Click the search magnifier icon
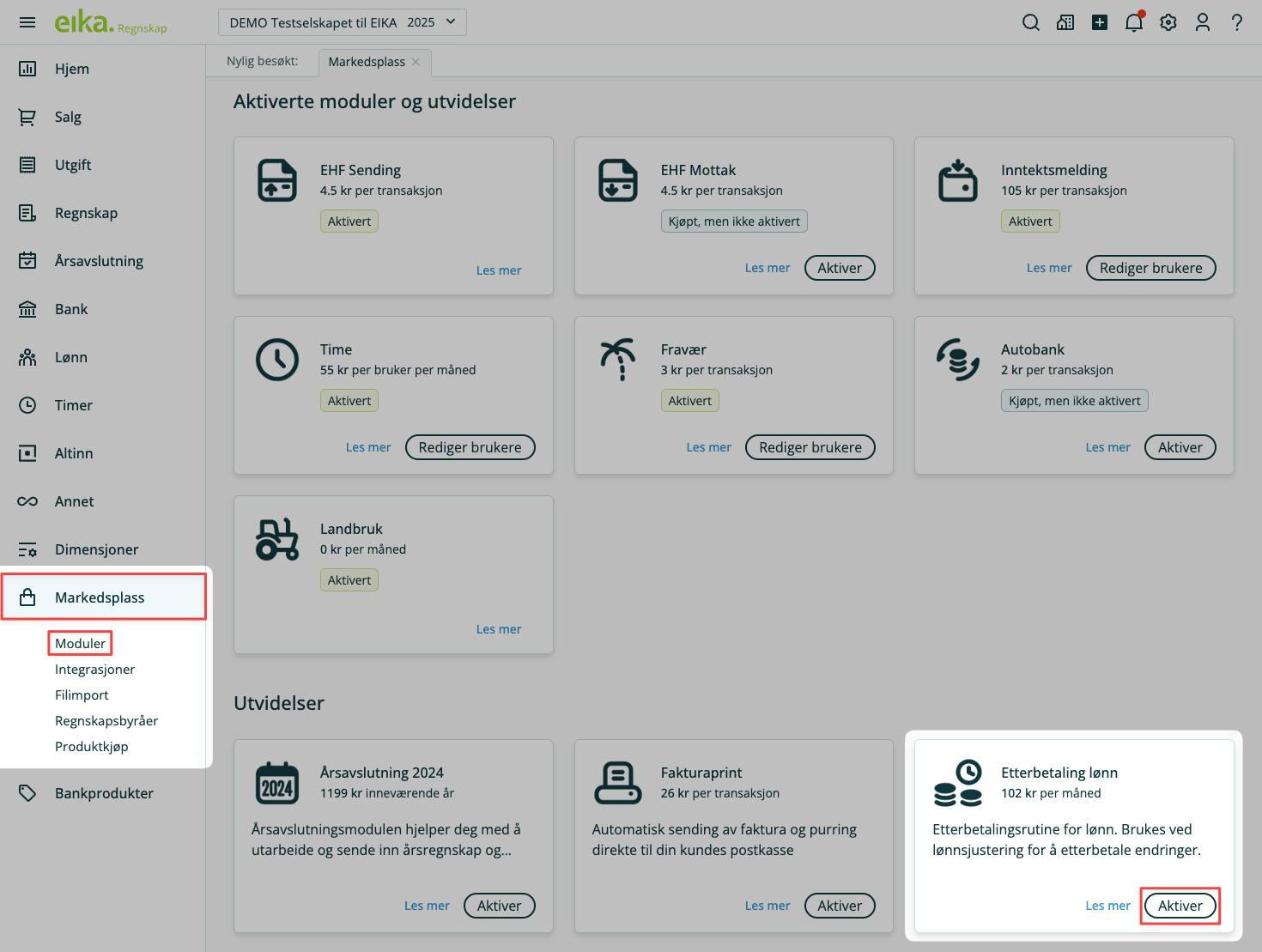 coord(1031,22)
